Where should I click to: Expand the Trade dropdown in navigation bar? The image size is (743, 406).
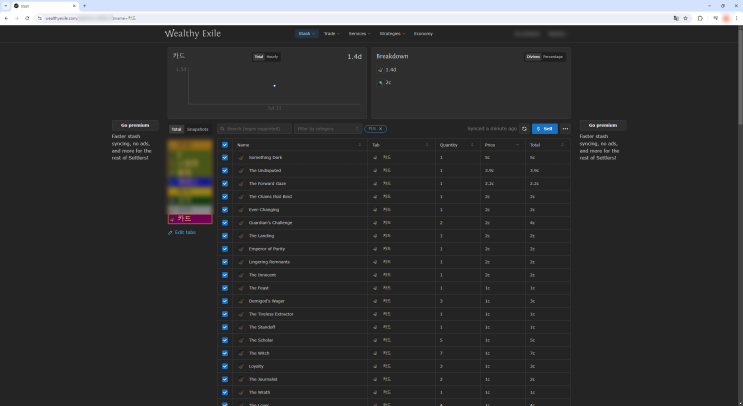click(332, 33)
